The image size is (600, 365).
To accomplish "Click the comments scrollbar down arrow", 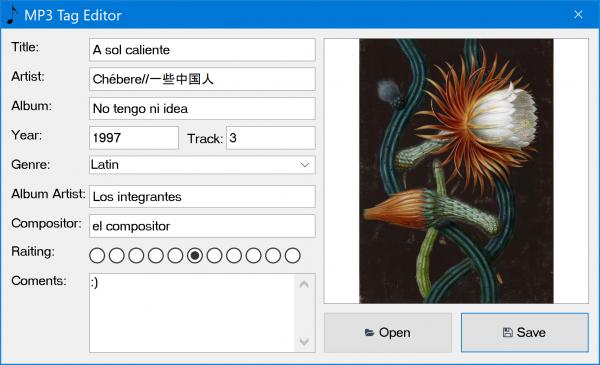I will 304,342.
